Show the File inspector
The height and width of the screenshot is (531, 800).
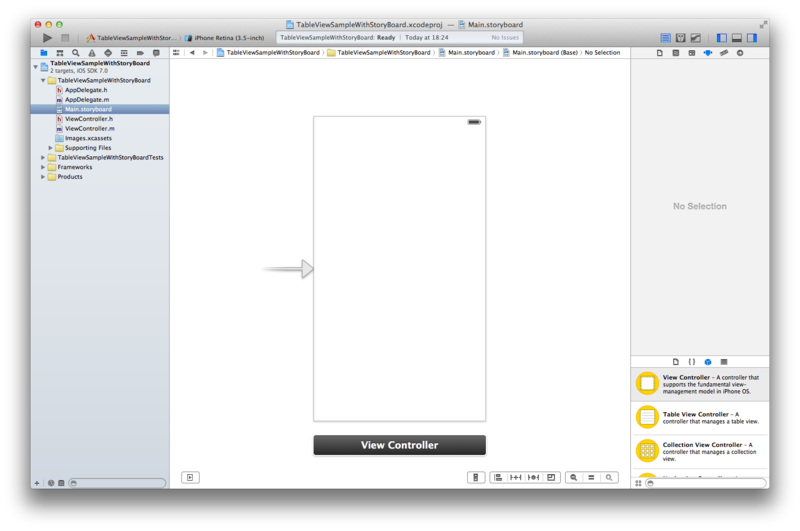(660, 53)
